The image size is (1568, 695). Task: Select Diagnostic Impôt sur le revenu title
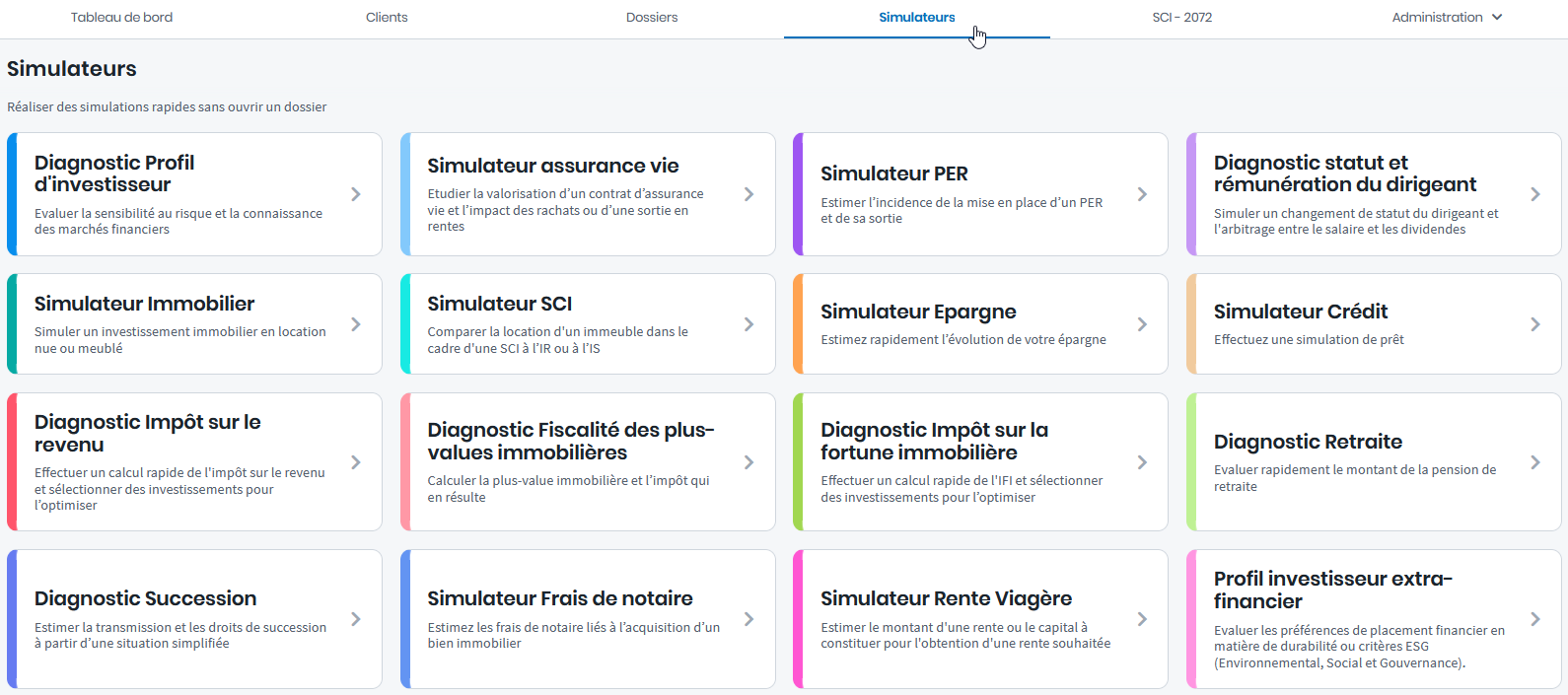click(x=147, y=433)
